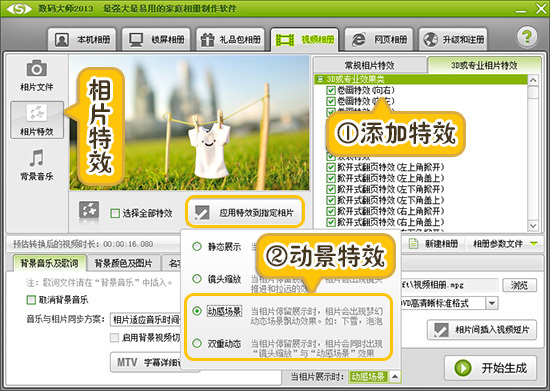The width and height of the screenshot is (550, 391).
Task: Click the 相片间插入视频短片 icon
Action: (441, 330)
